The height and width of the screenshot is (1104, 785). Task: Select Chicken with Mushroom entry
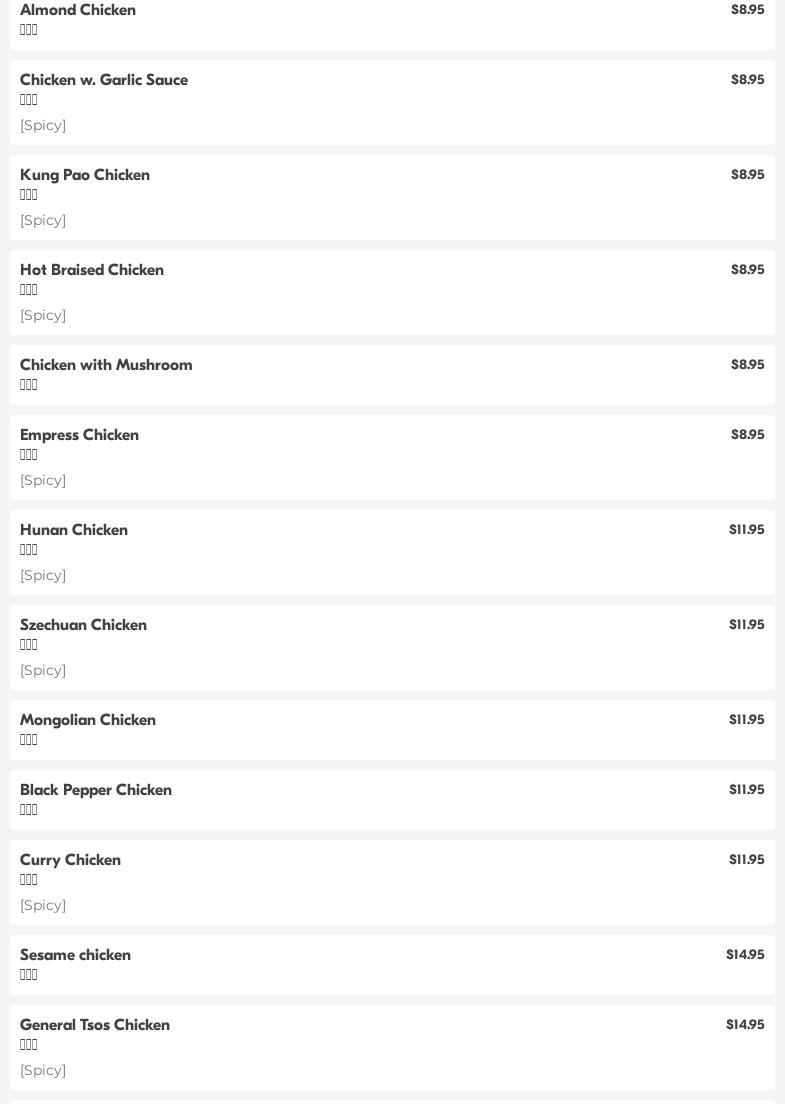pos(106,365)
